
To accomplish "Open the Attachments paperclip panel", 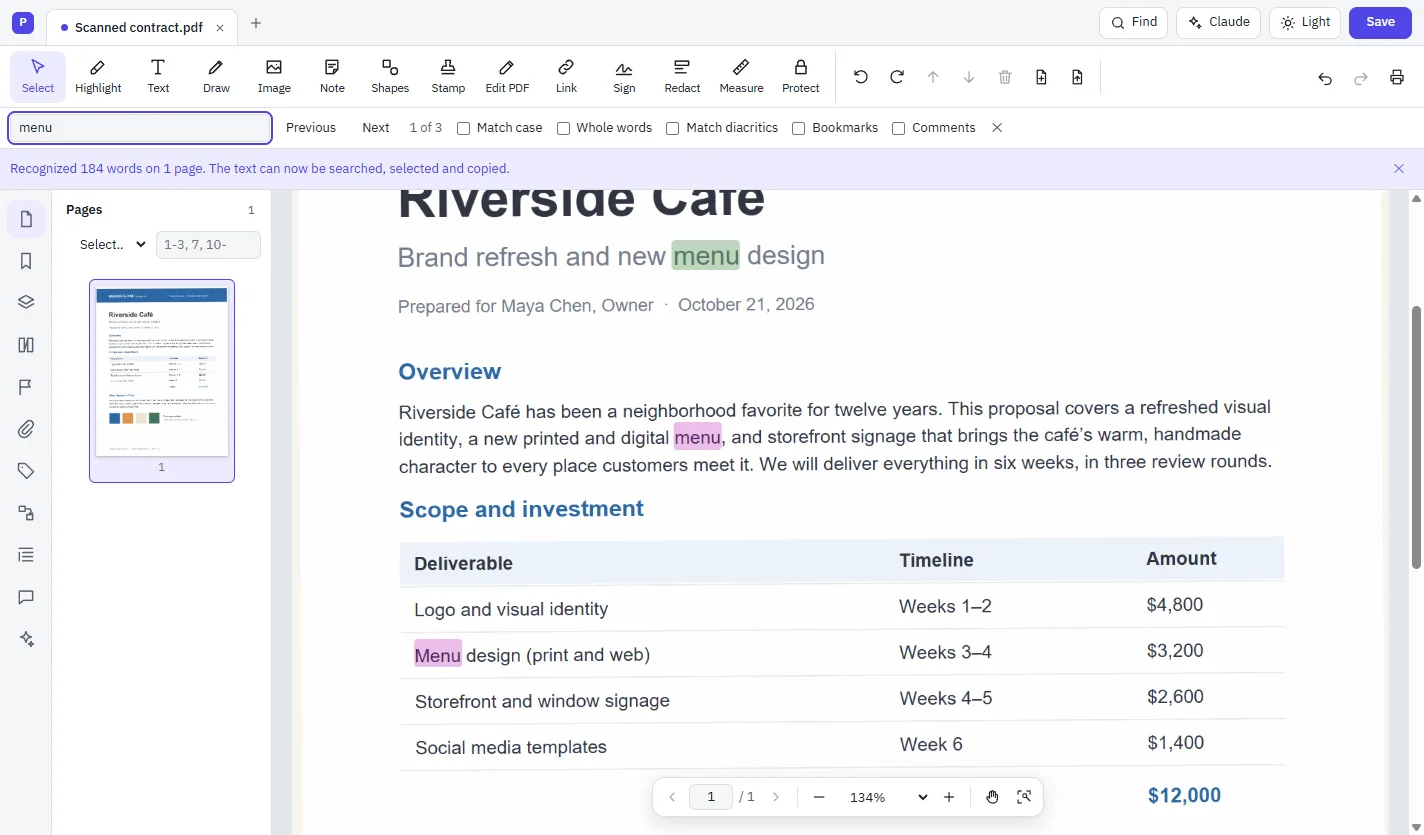I will pos(26,429).
